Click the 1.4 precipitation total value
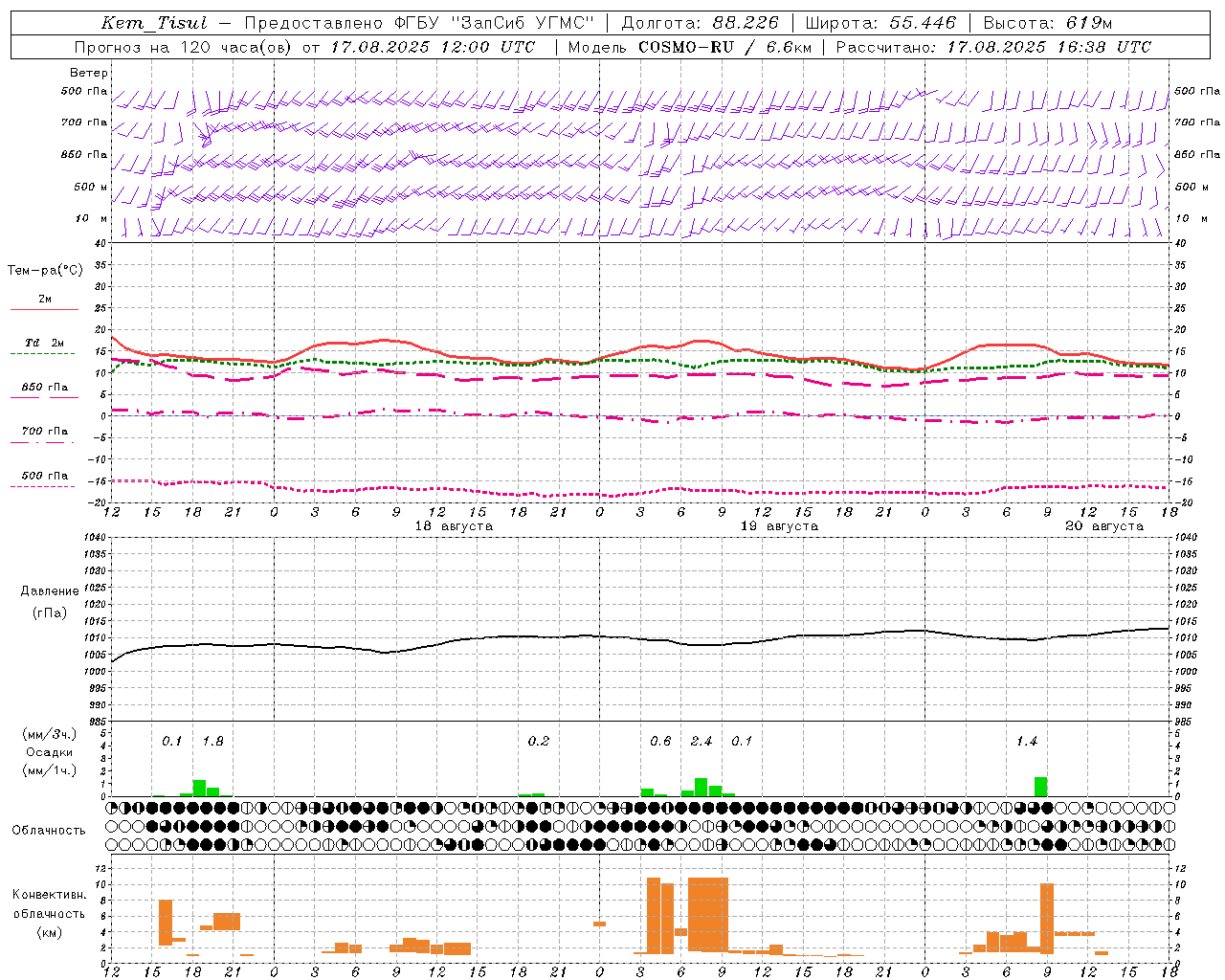 click(1027, 742)
